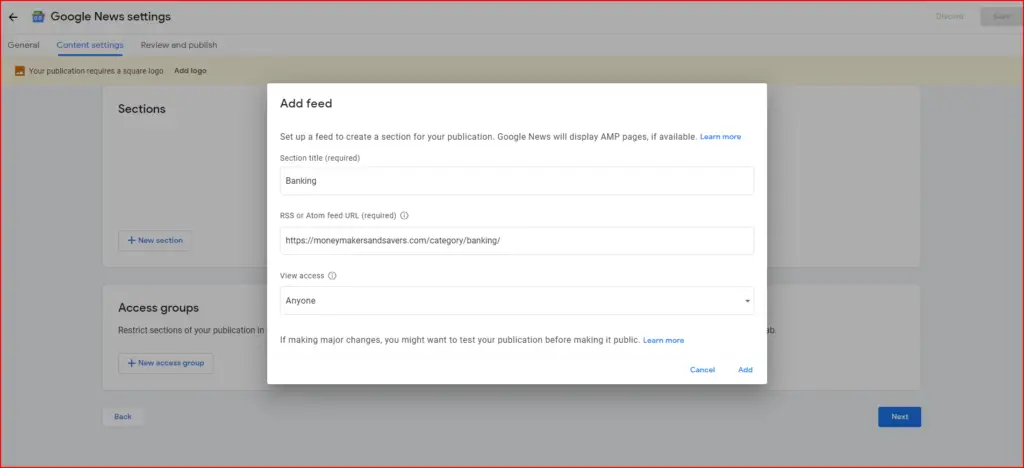The width and height of the screenshot is (1024, 468).
Task: Click the Sections heading
Action: (x=142, y=109)
